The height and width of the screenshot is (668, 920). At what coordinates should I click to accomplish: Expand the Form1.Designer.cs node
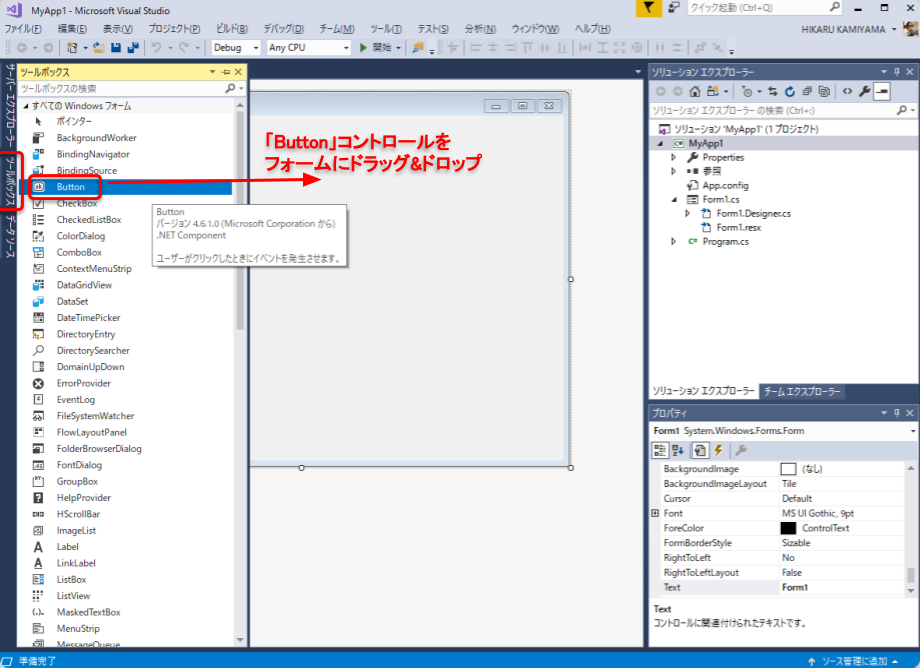(x=688, y=213)
